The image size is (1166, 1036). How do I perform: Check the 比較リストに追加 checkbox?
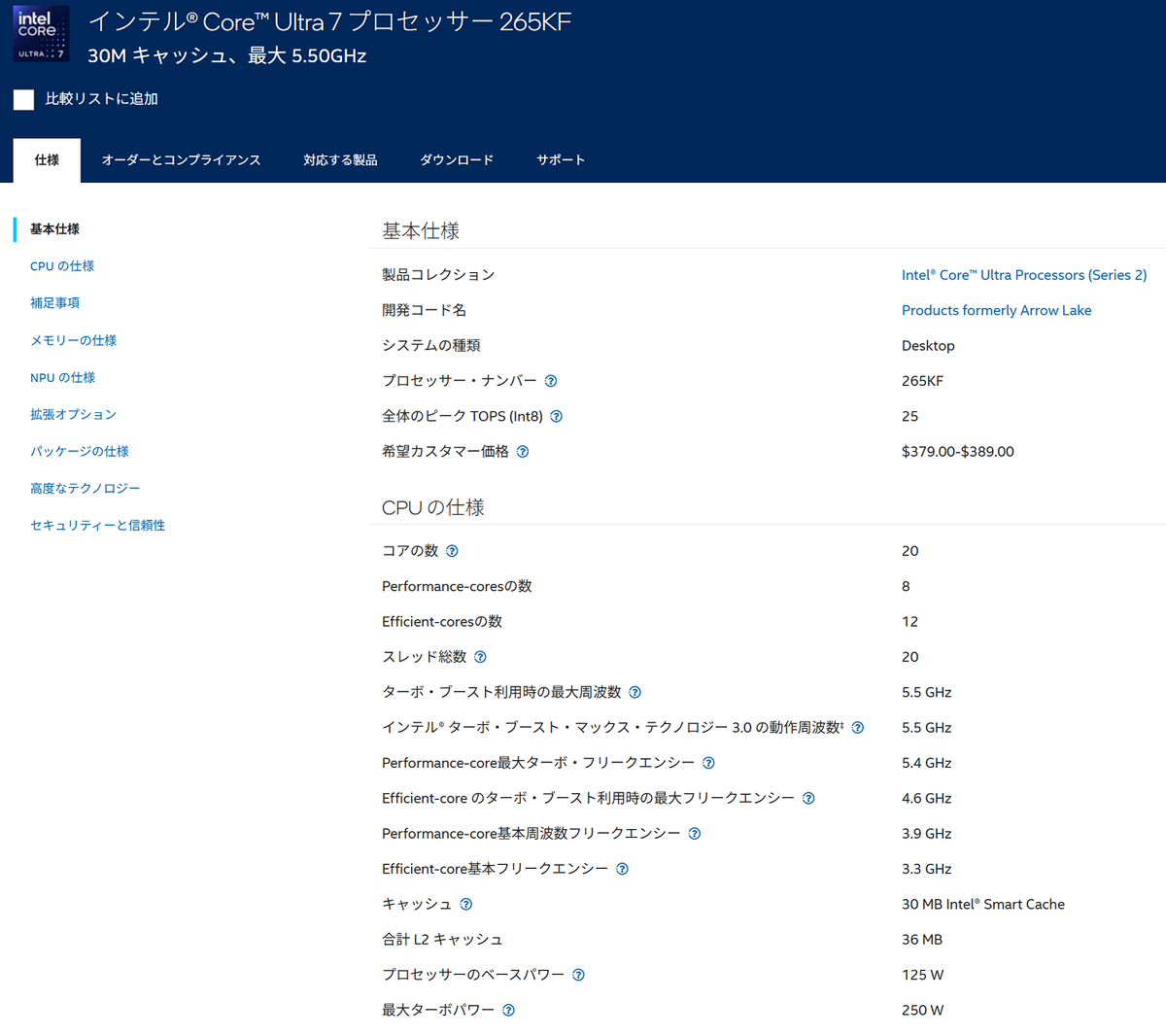coord(24,99)
